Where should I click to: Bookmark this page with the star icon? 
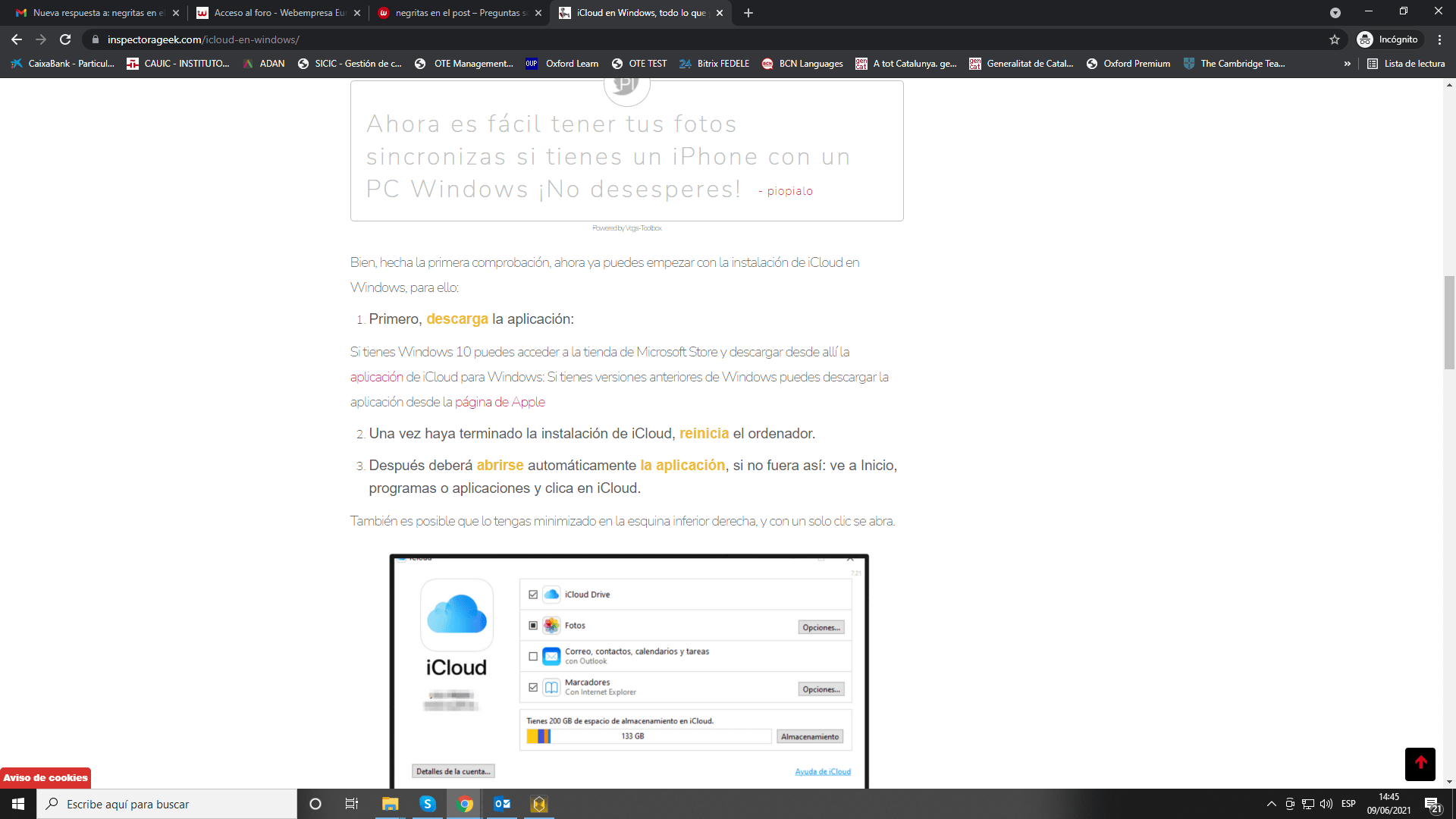click(1335, 39)
